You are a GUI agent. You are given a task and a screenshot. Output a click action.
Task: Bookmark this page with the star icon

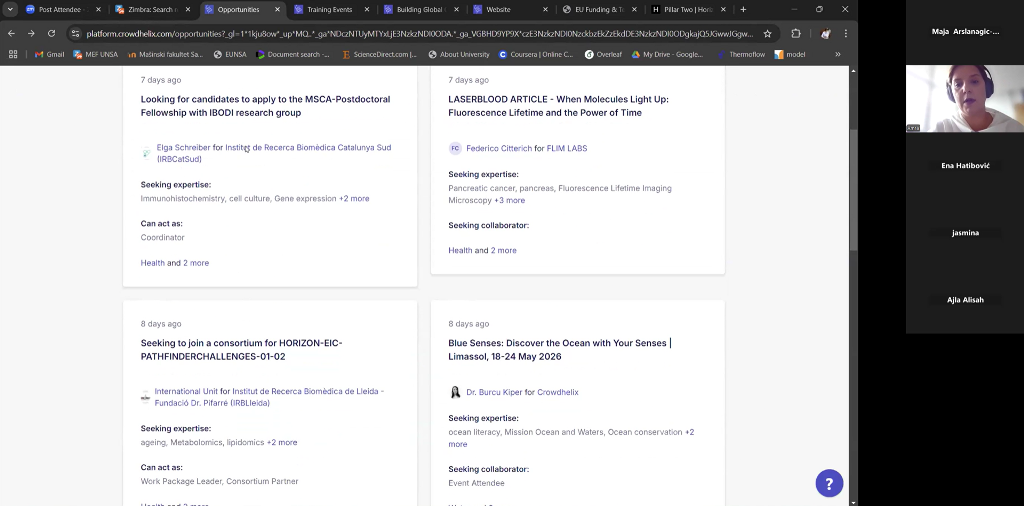click(x=767, y=33)
